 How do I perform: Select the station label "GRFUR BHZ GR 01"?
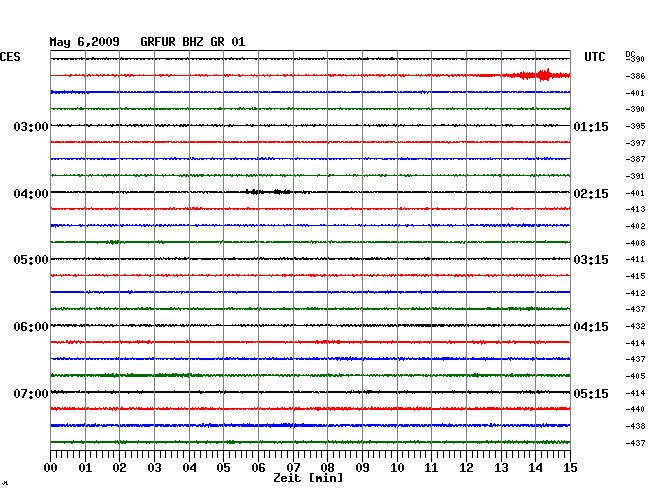point(193,42)
